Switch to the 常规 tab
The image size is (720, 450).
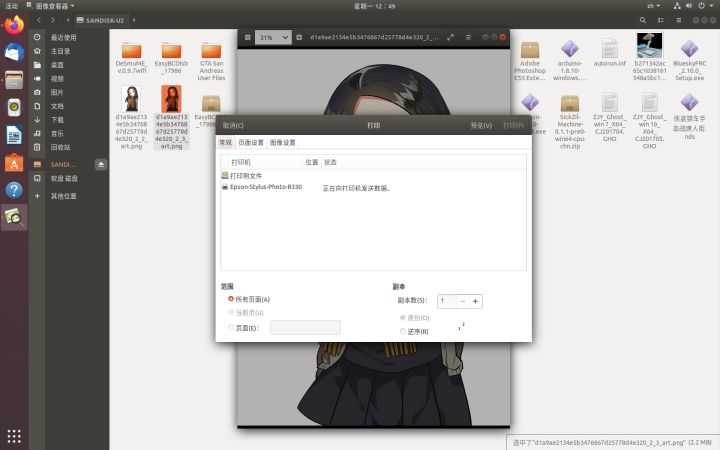225,142
